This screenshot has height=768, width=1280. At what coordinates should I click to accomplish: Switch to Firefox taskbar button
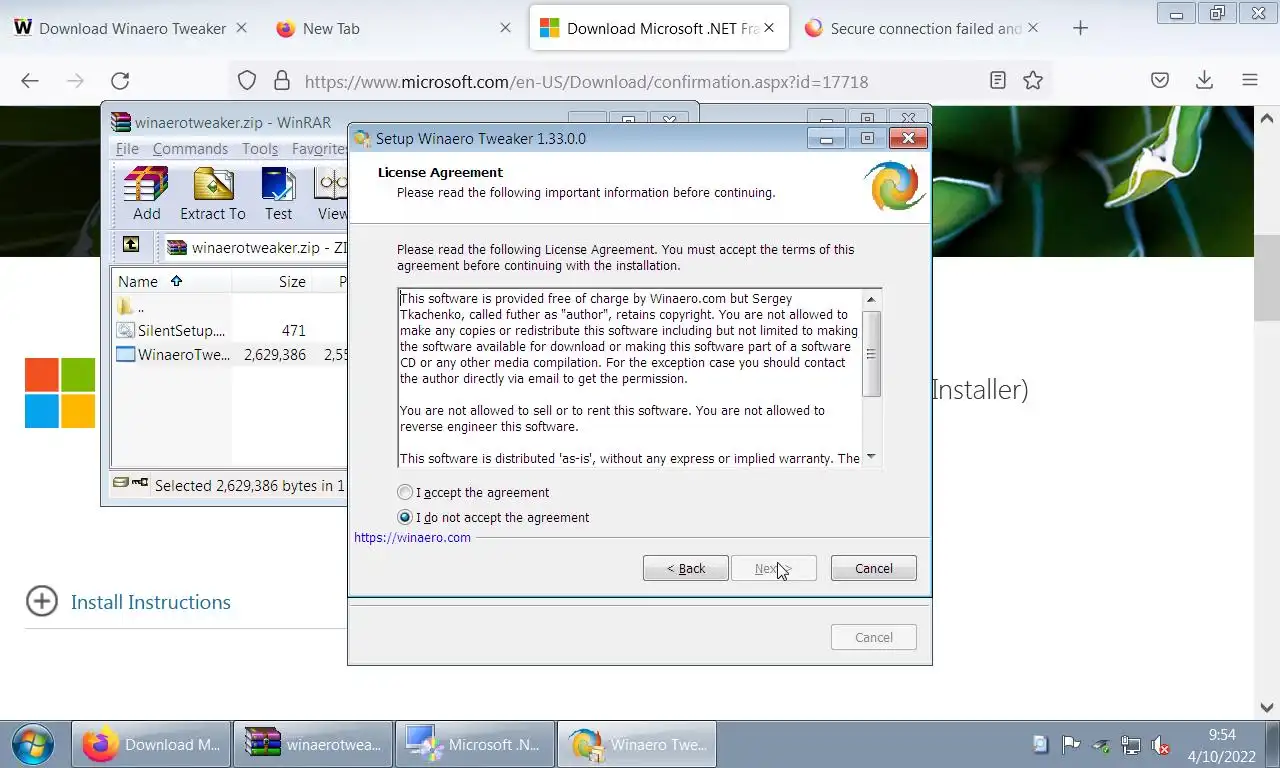(151, 744)
